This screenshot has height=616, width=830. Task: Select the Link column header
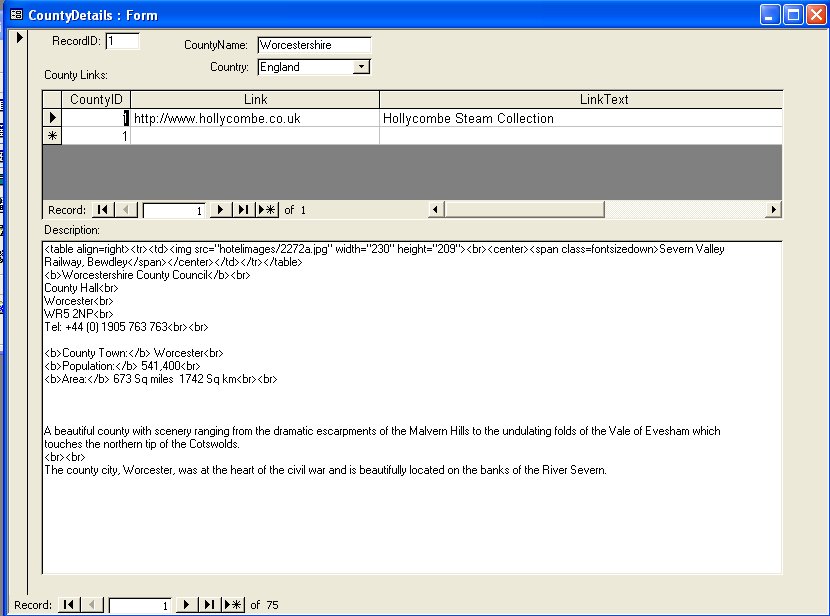point(255,99)
